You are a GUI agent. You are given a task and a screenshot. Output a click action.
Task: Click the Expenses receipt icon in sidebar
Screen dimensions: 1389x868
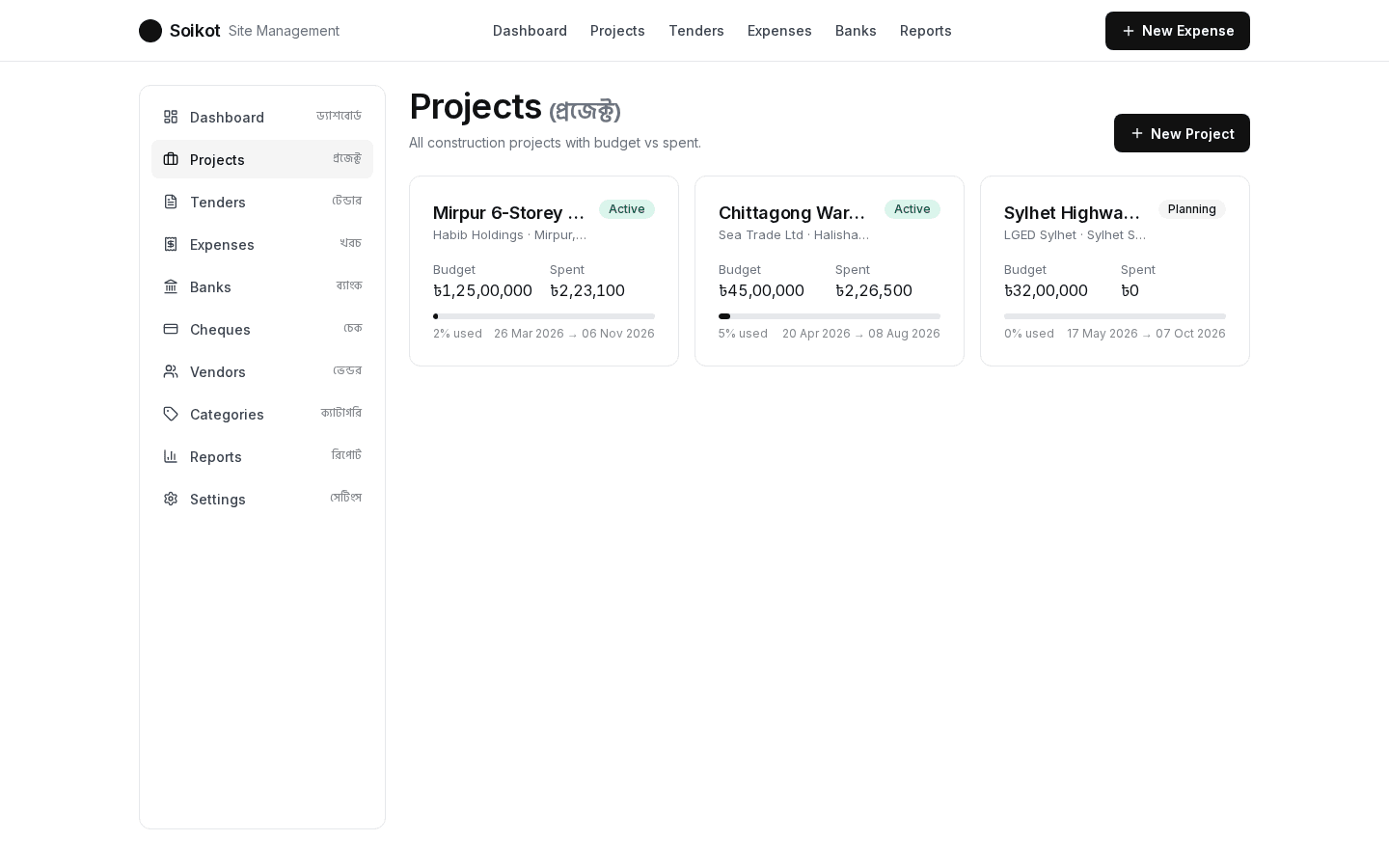click(171, 244)
